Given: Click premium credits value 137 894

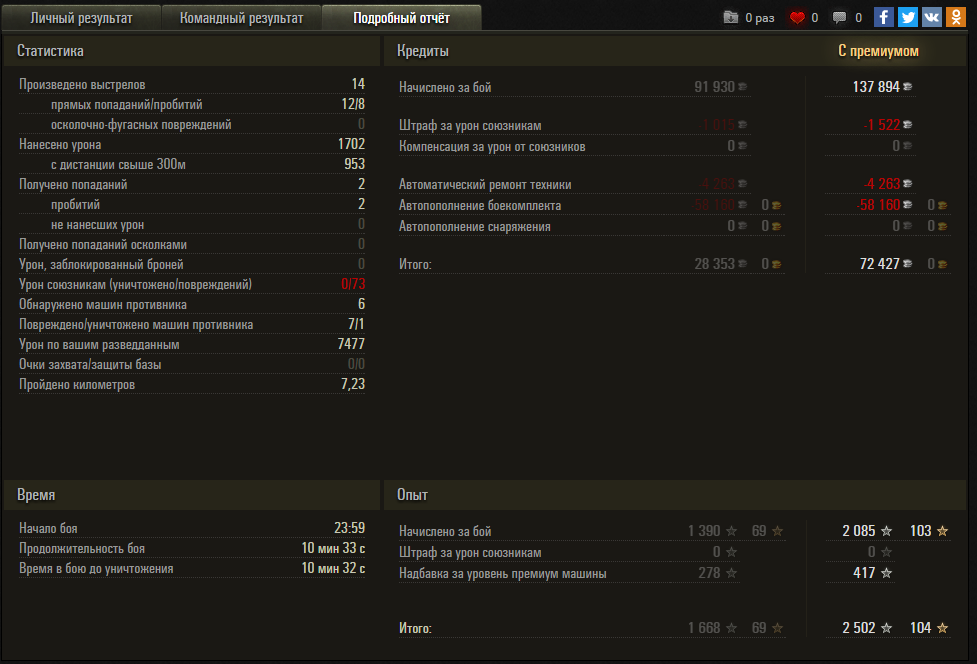Looking at the screenshot, I should [x=876, y=87].
